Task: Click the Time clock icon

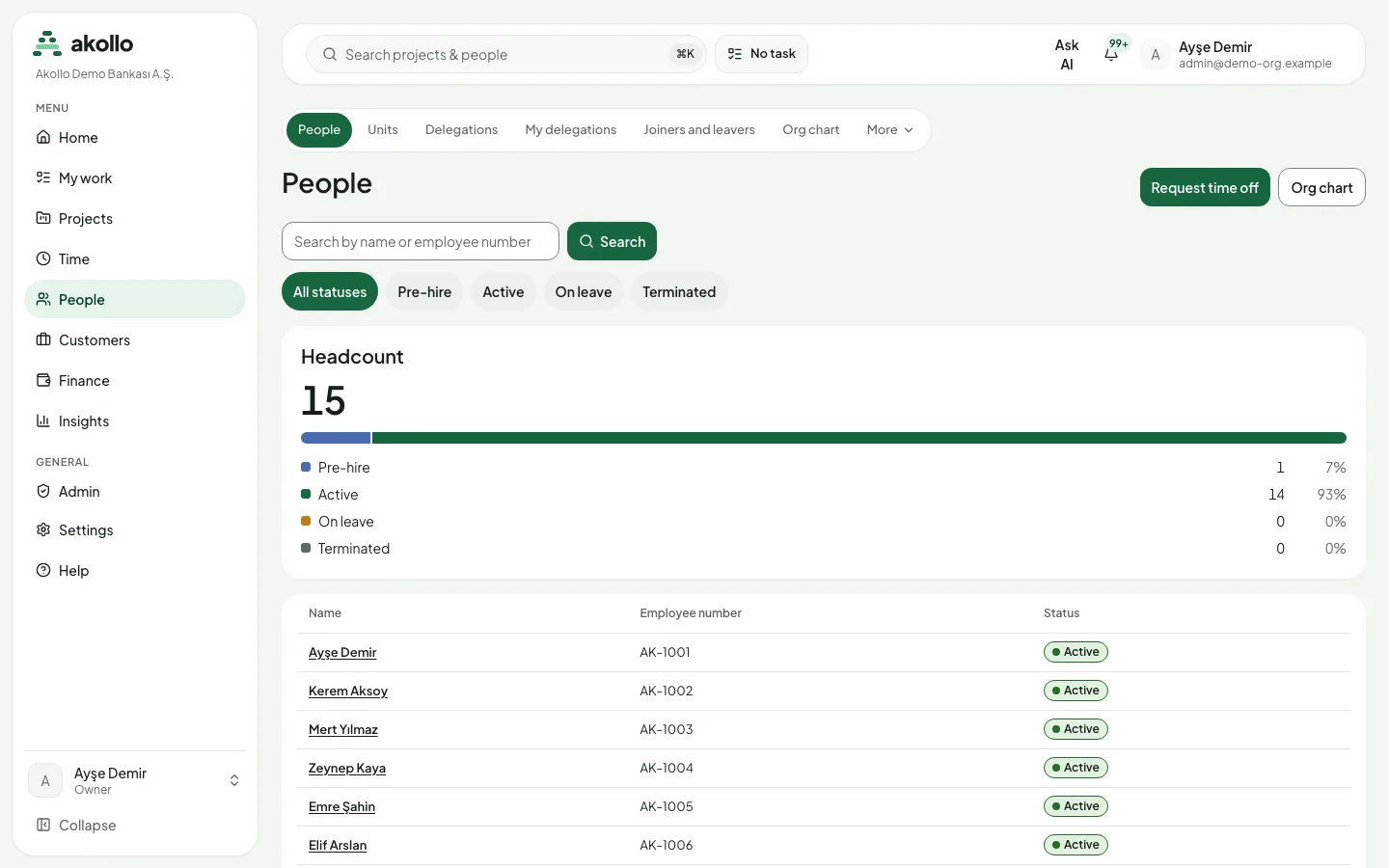Action: pos(43,258)
